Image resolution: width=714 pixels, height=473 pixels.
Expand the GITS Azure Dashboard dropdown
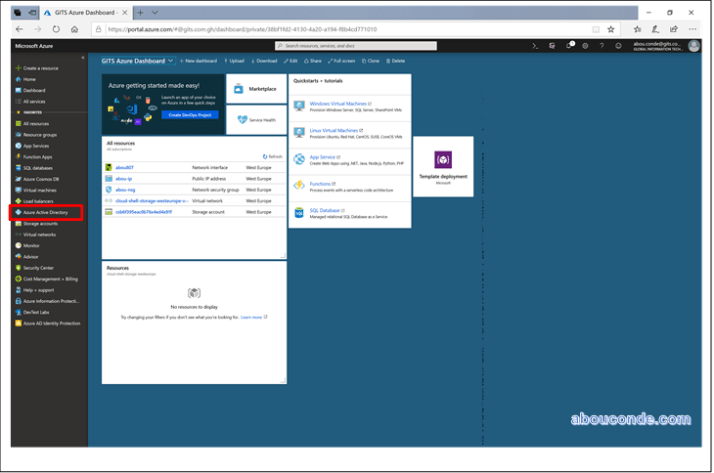(x=171, y=61)
